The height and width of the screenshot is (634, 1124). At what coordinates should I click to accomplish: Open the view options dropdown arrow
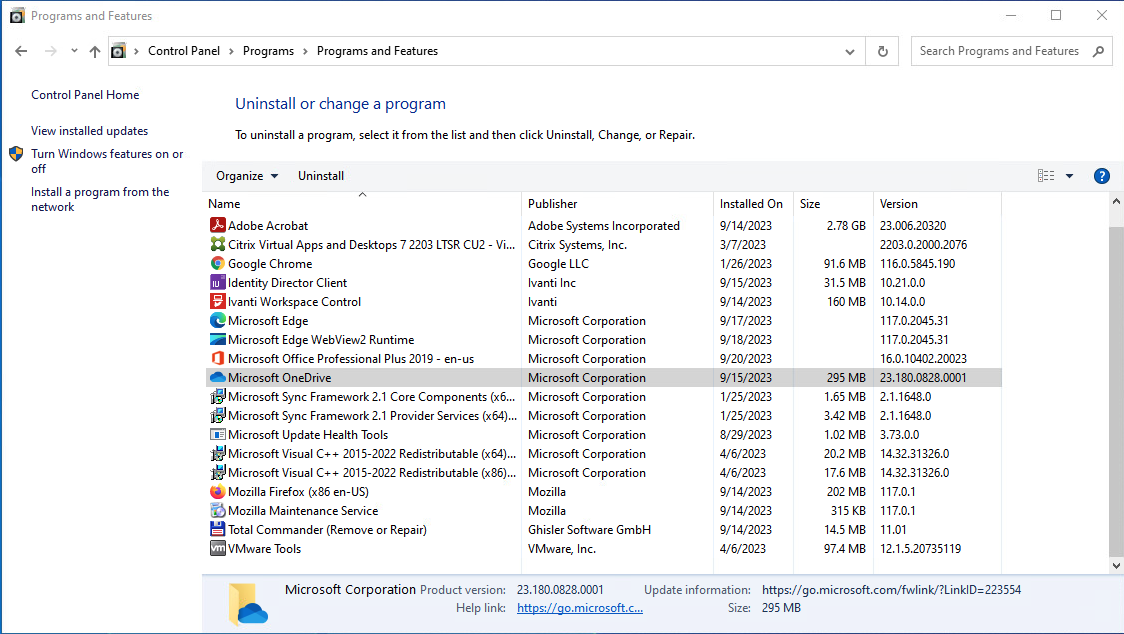pyautogui.click(x=1069, y=176)
